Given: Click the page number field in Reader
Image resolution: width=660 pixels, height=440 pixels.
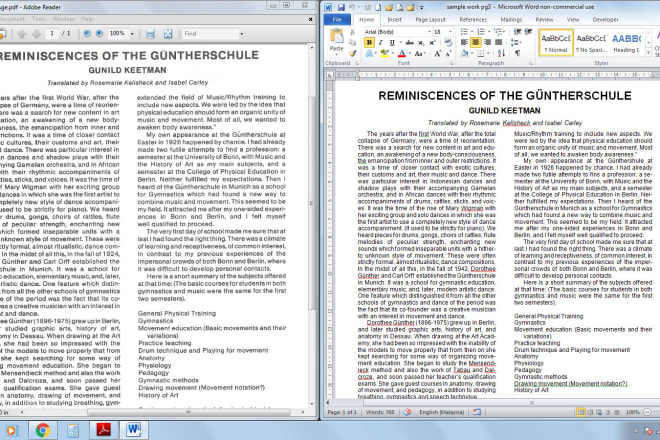Looking at the screenshot, I should [52, 34].
